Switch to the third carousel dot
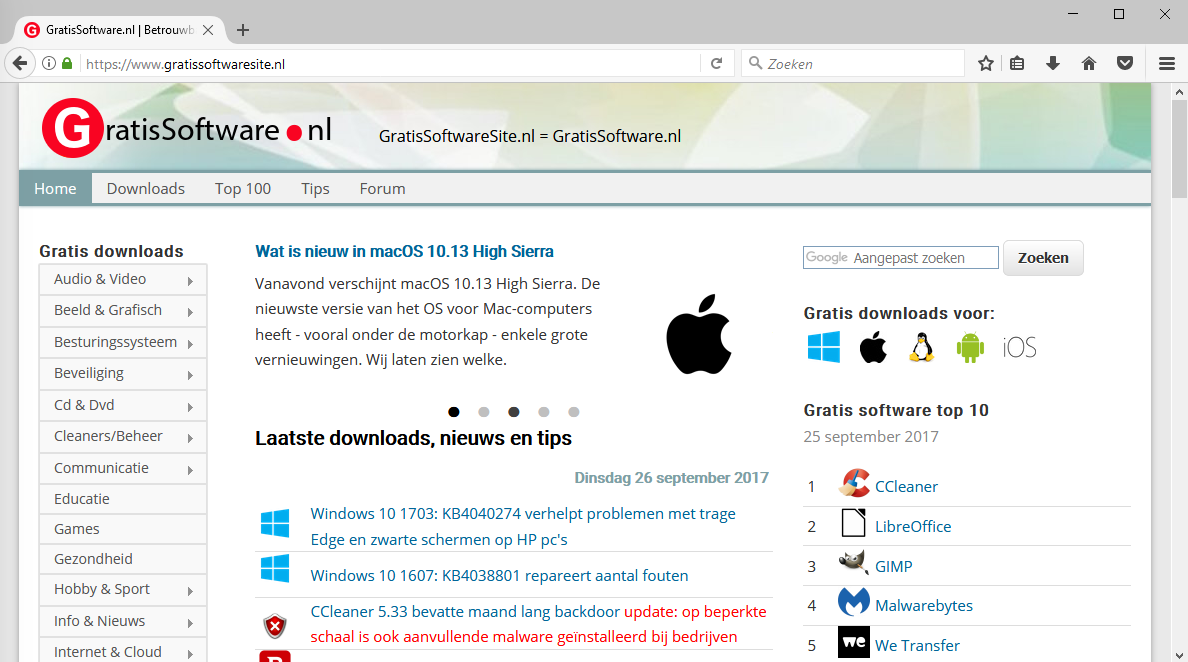This screenshot has height=662, width=1188. click(514, 412)
